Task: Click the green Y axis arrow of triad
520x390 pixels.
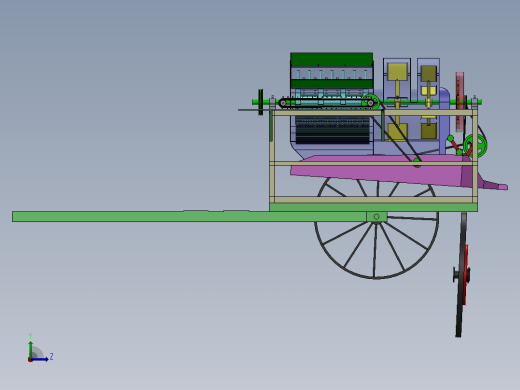Action: coord(31,349)
